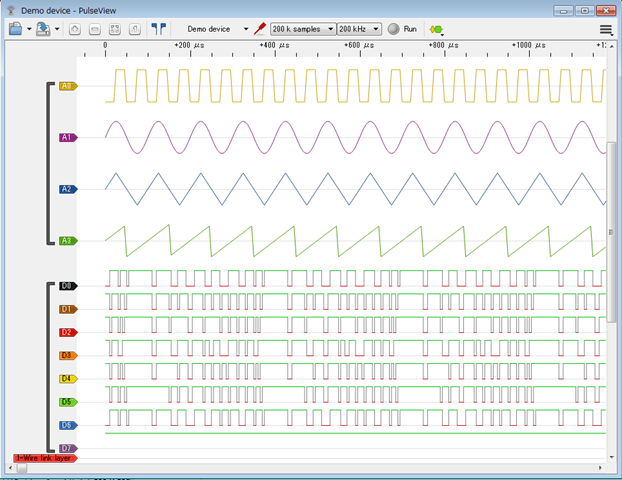Click the Save capture icon
The height and width of the screenshot is (480, 622).
point(42,29)
